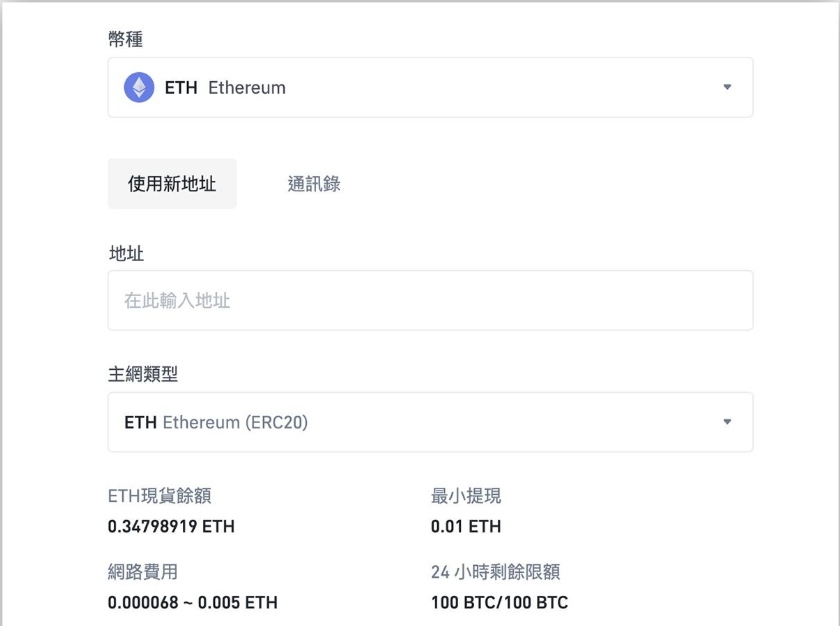840x626 pixels.
Task: Click the 100 BTC/100 BTC limit value
Action: [x=499, y=602]
